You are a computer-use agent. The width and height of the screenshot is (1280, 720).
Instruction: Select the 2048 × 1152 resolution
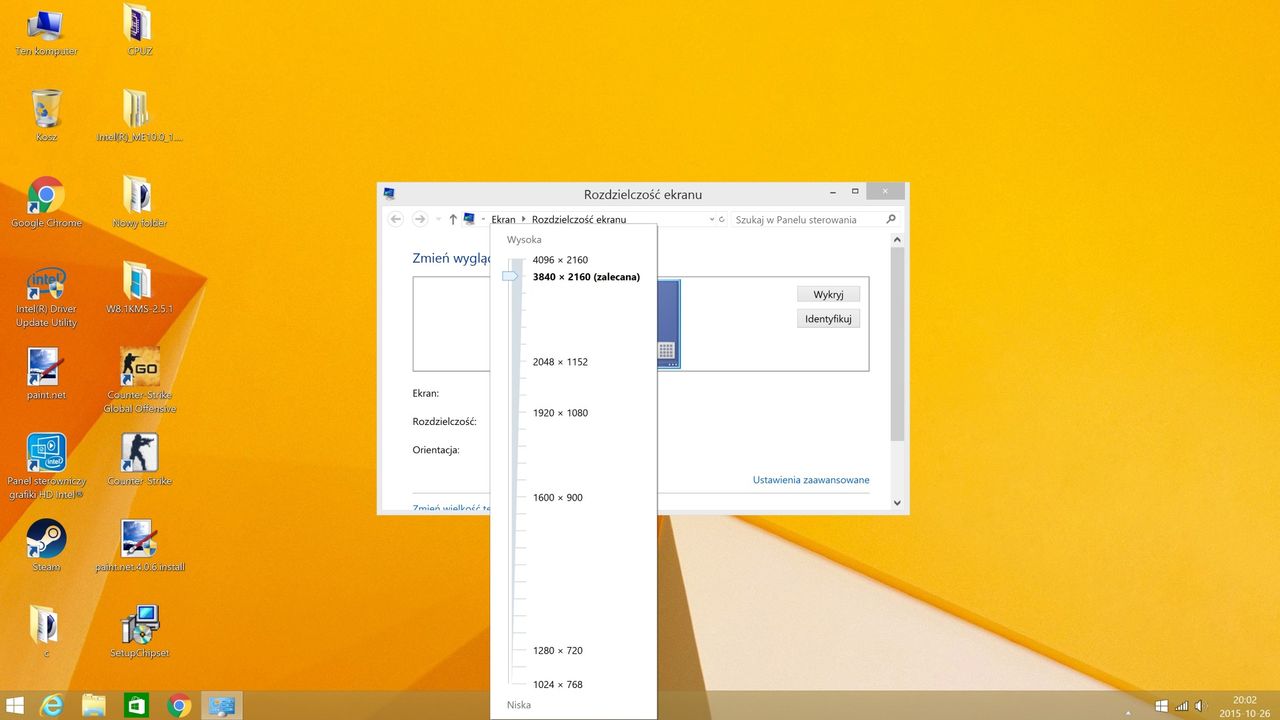tap(560, 362)
